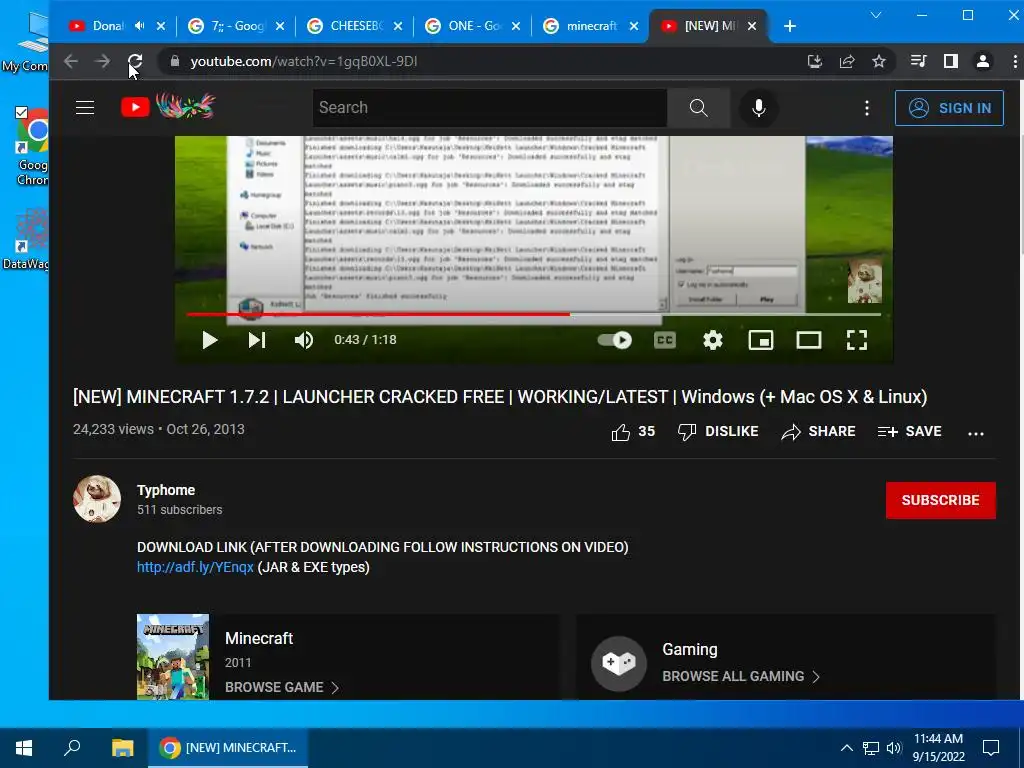Image resolution: width=1024 pixels, height=768 pixels.
Task: Open a new browser tab
Action: pyautogui.click(x=790, y=26)
